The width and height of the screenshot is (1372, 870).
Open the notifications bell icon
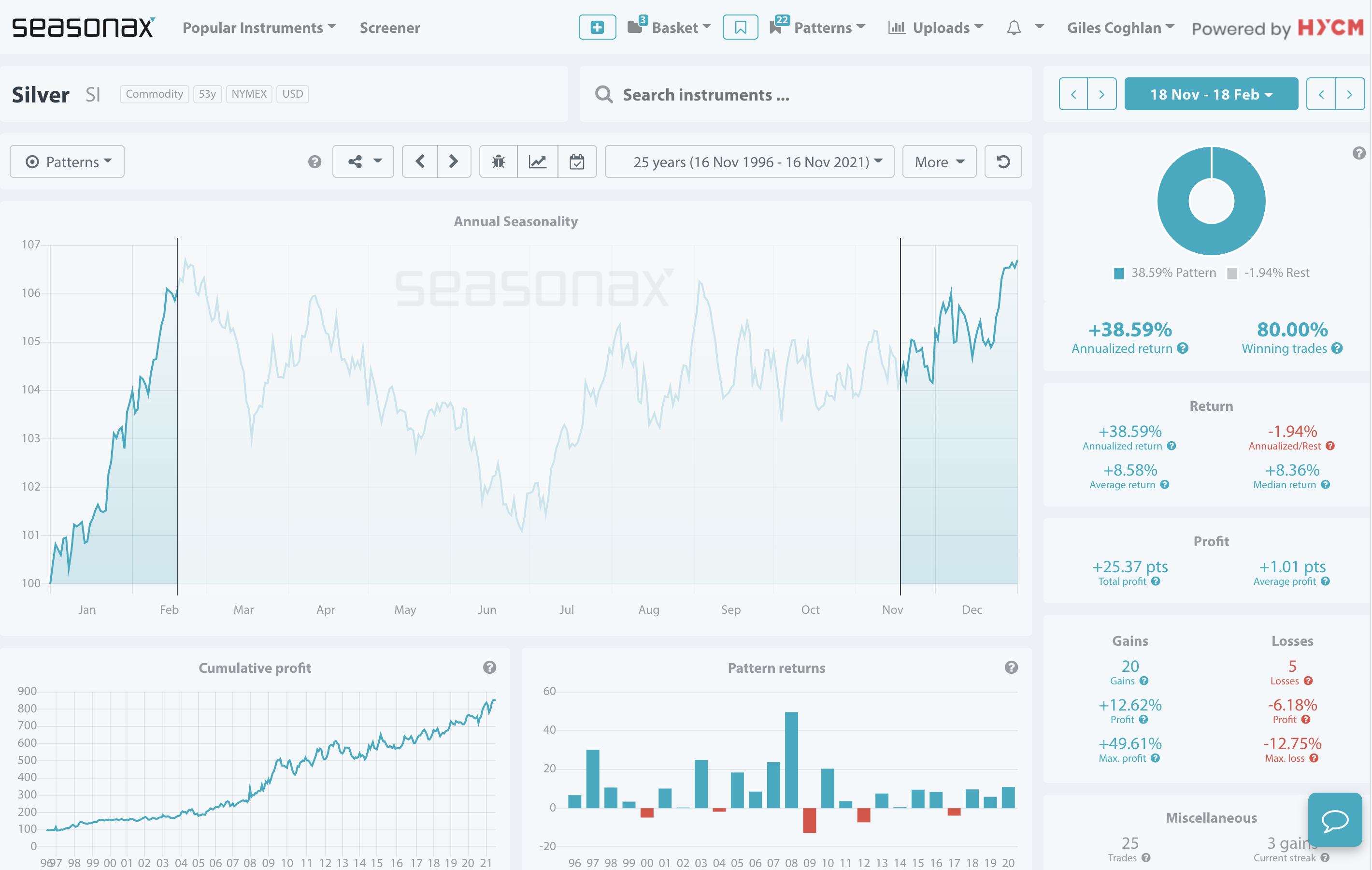tap(1013, 28)
